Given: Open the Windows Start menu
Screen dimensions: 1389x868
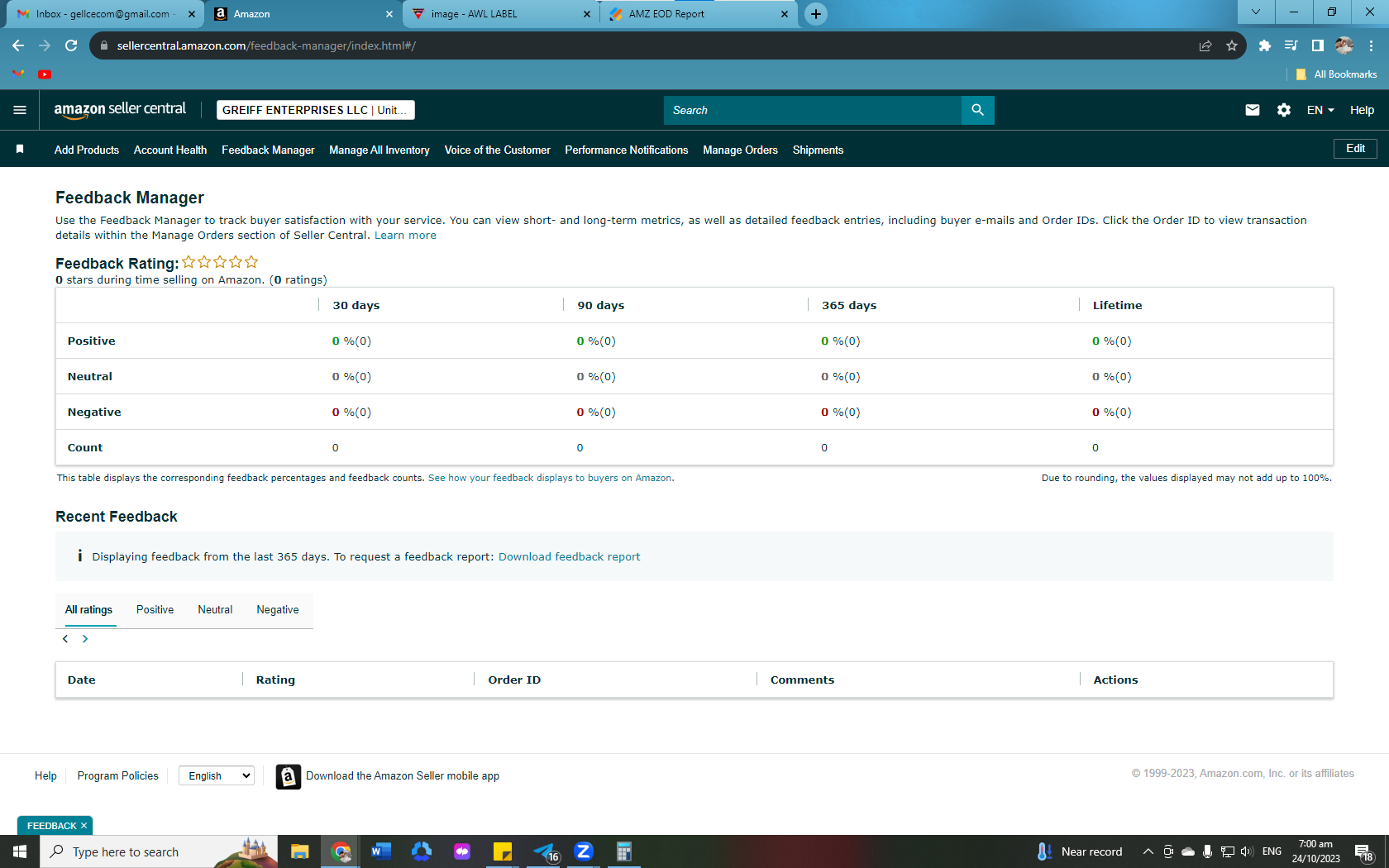Looking at the screenshot, I should pyautogui.click(x=20, y=851).
